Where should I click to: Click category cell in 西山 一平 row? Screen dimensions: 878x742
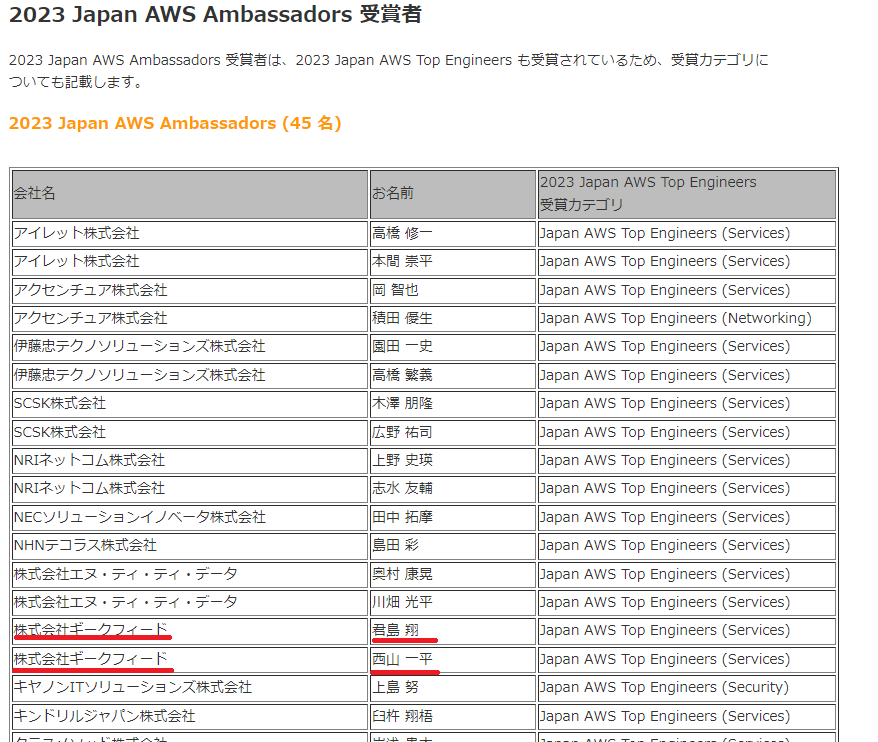(687, 660)
